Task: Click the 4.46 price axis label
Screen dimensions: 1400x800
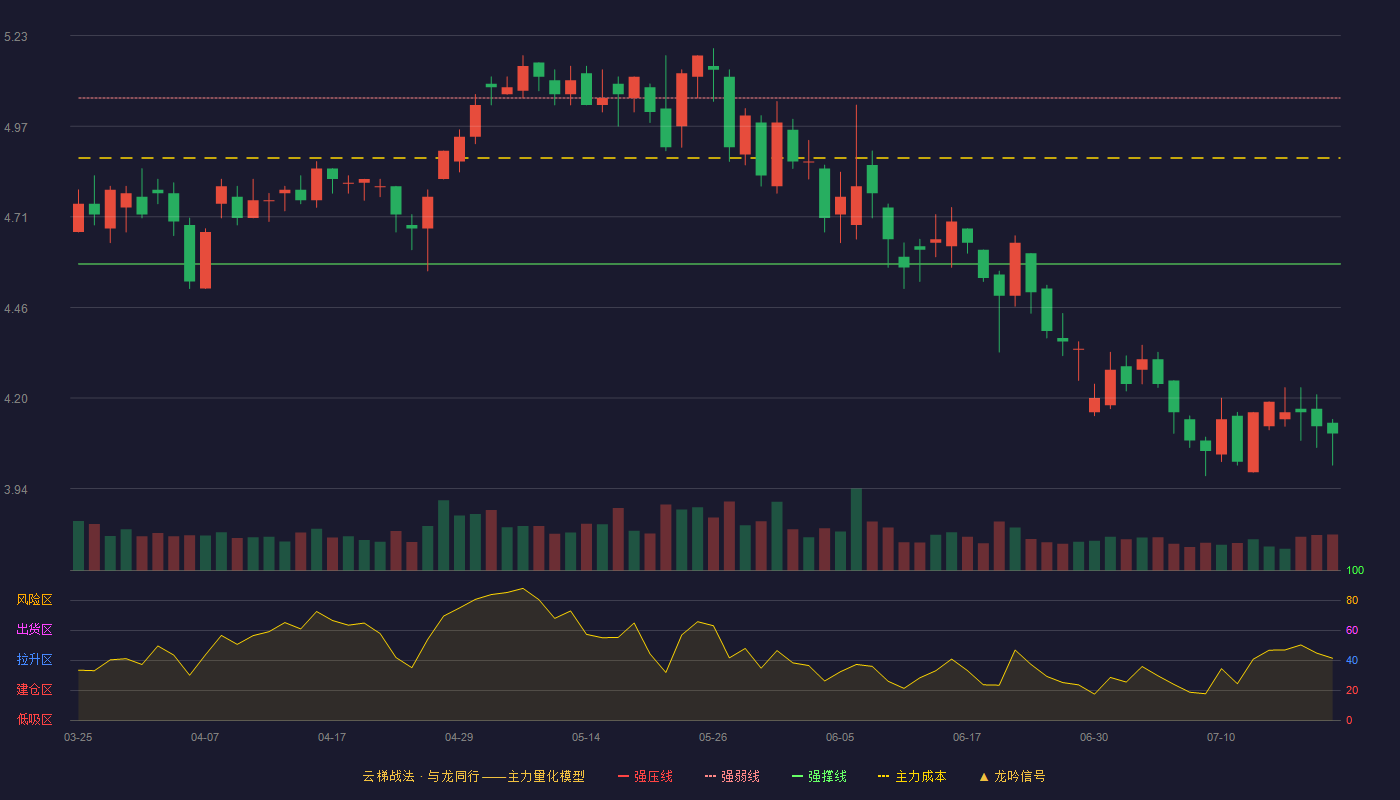Action: pos(16,309)
